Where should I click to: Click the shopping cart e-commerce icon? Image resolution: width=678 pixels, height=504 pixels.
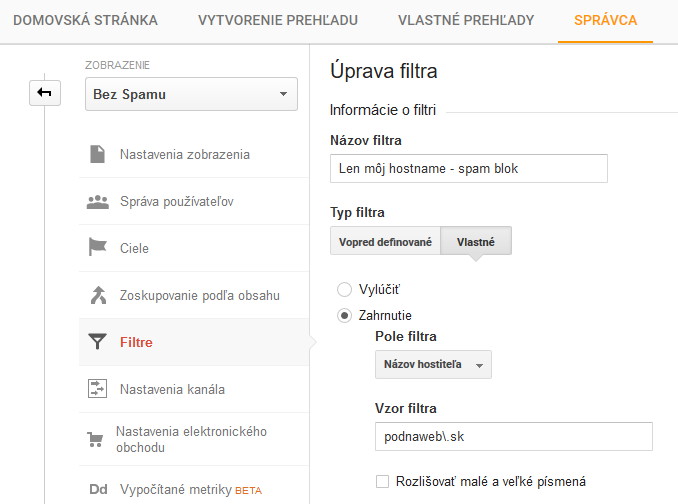(95, 439)
